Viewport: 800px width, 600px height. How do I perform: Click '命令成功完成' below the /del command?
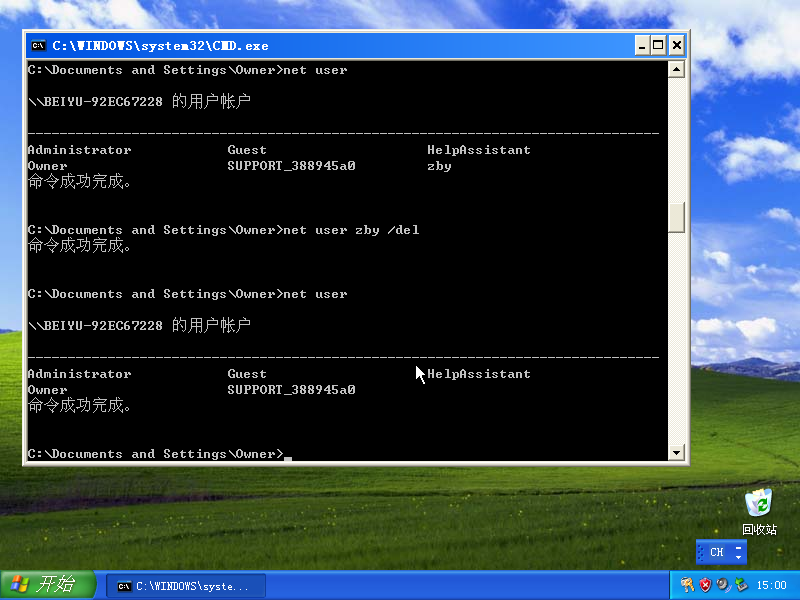coord(79,245)
